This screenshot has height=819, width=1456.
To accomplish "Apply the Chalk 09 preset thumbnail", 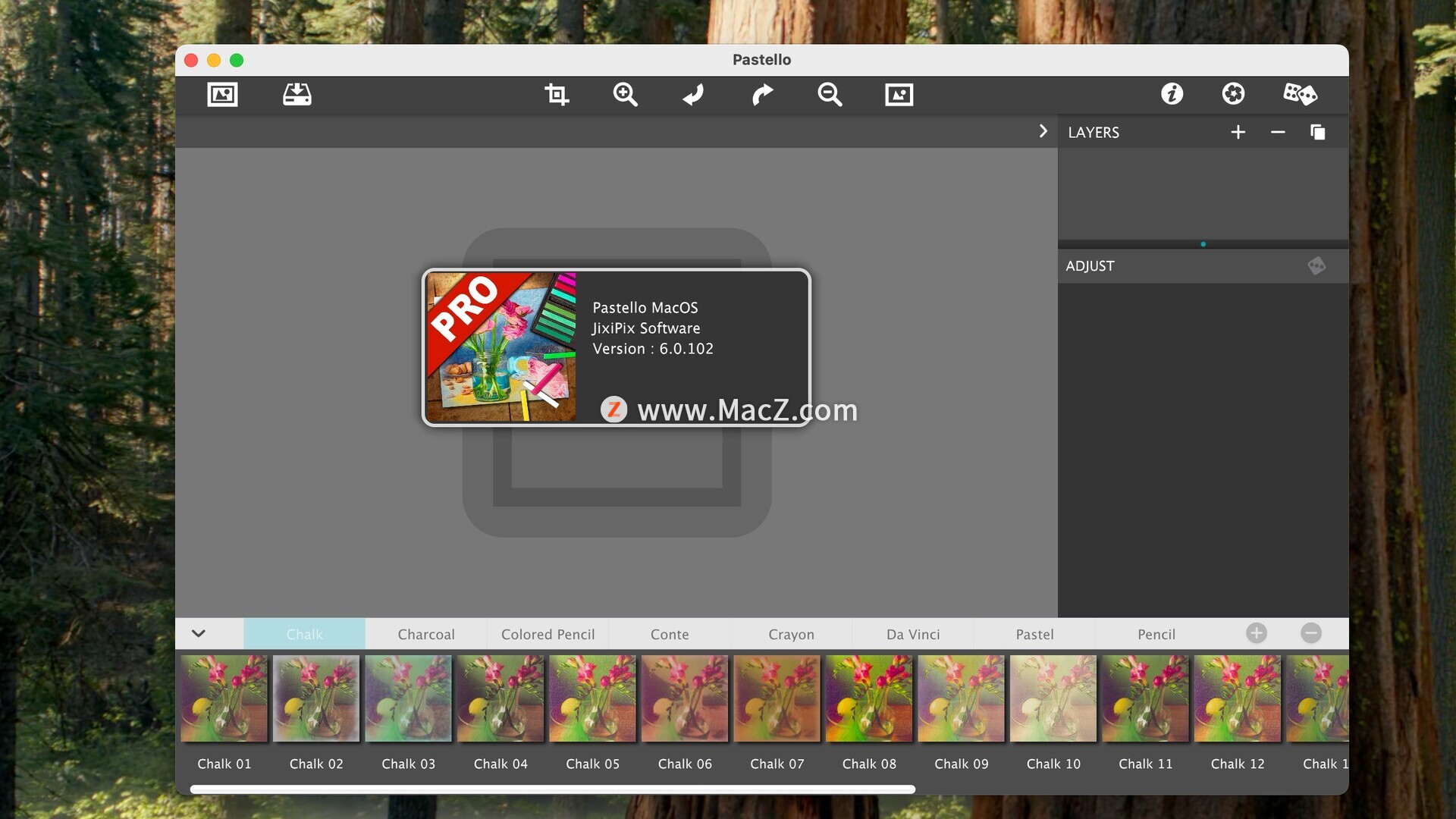I will pos(961,698).
